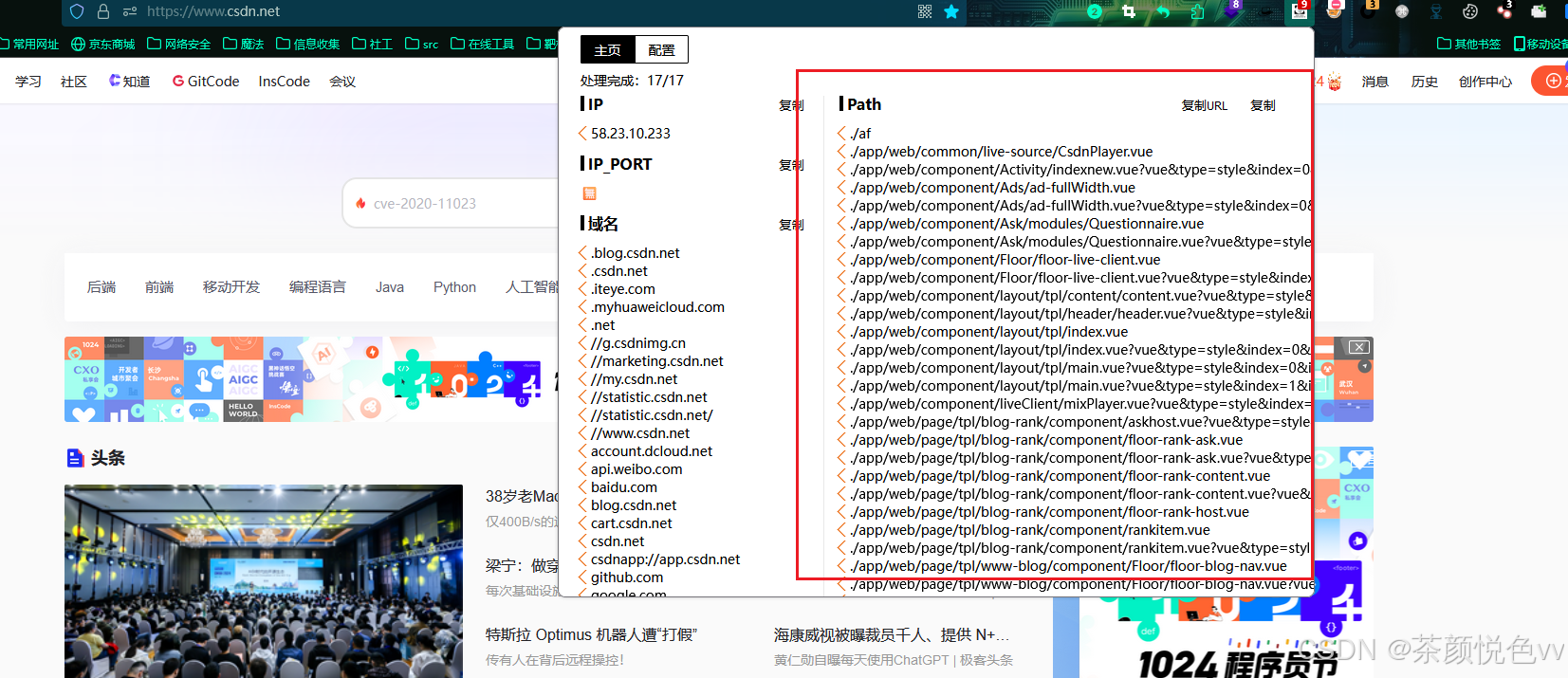Open 历史 browsing history on CSDN
This screenshot has width=1568, height=678.
coord(1425,82)
